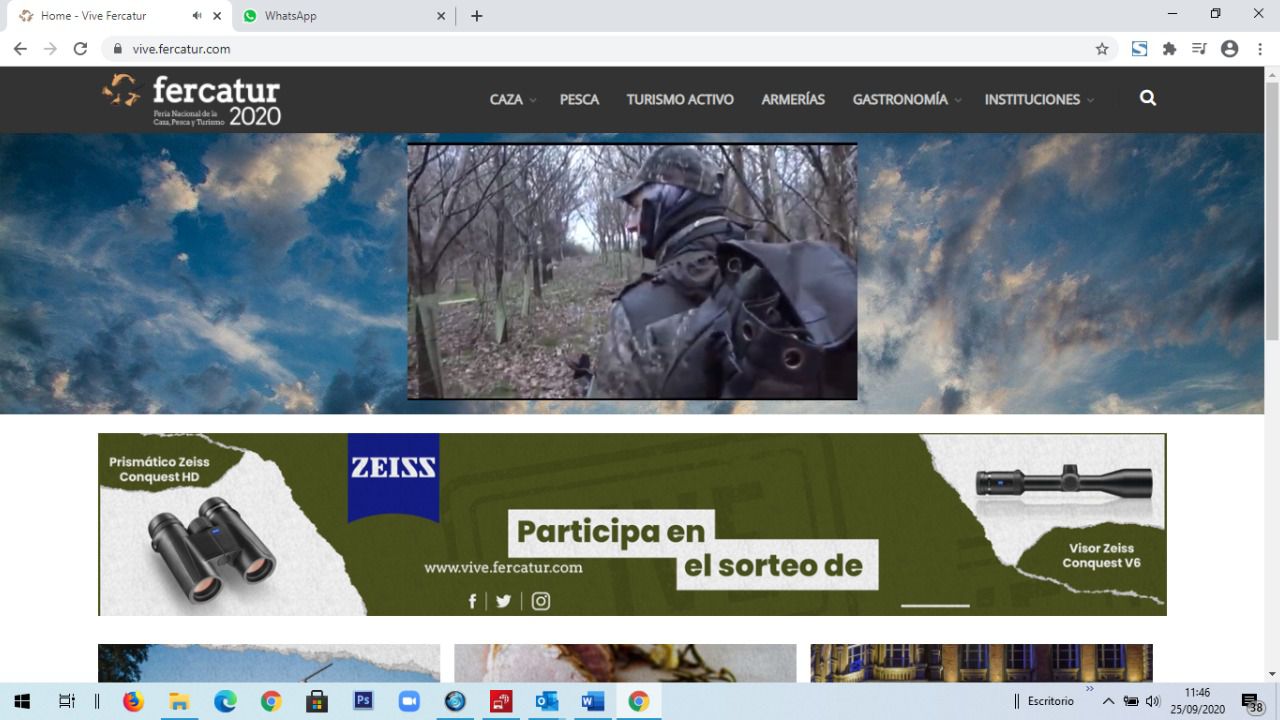Open the Chrome extensions puzzle icon
Viewport: 1280px width, 720px height.
point(1169,48)
